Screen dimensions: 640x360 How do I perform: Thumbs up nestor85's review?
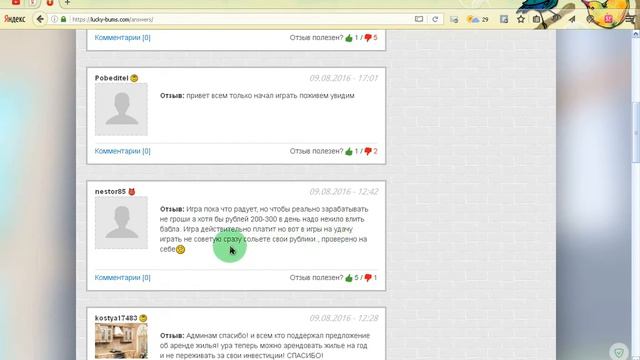click(x=349, y=278)
